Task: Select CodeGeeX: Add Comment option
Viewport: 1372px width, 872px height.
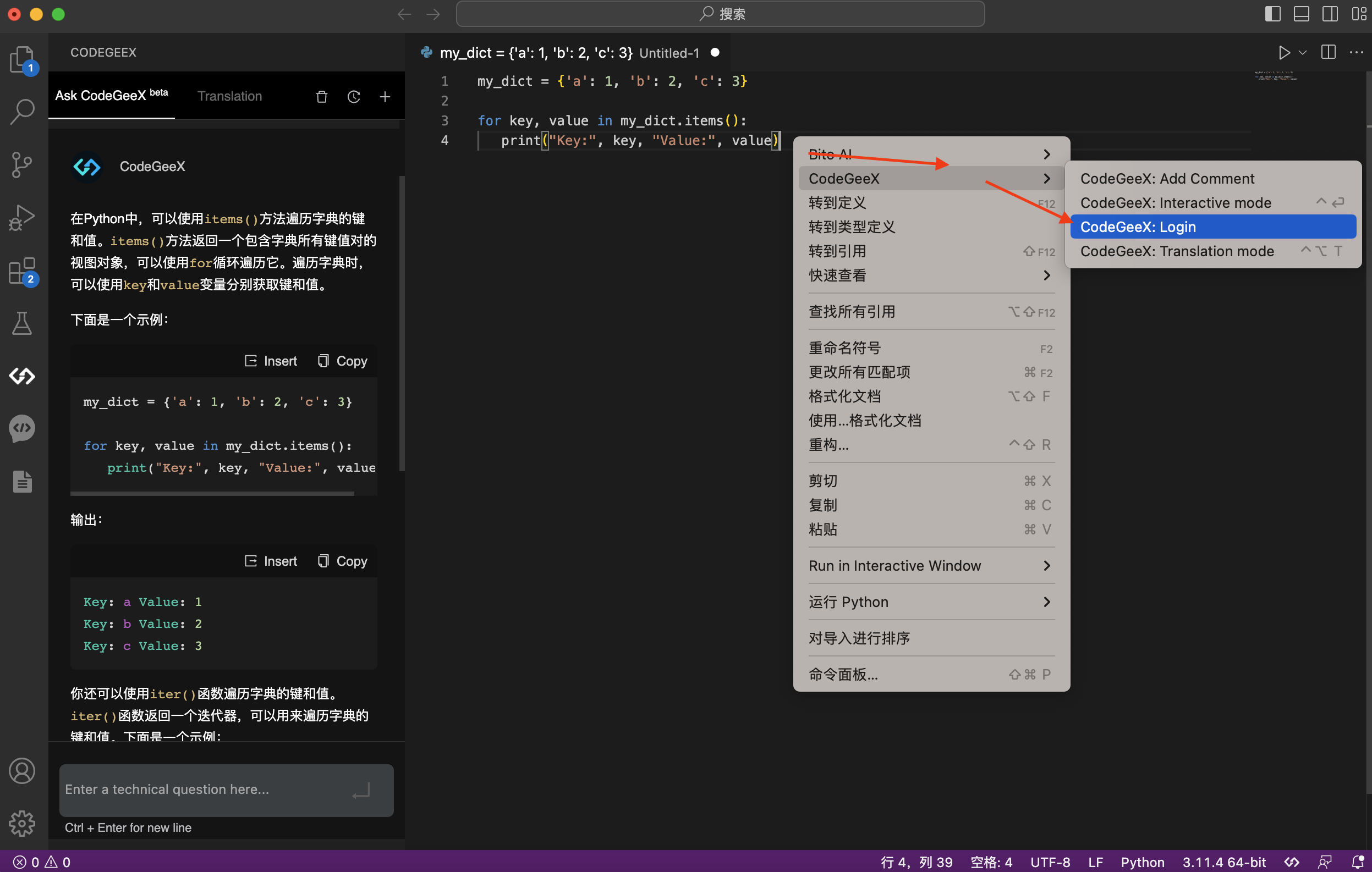Action: [1167, 178]
